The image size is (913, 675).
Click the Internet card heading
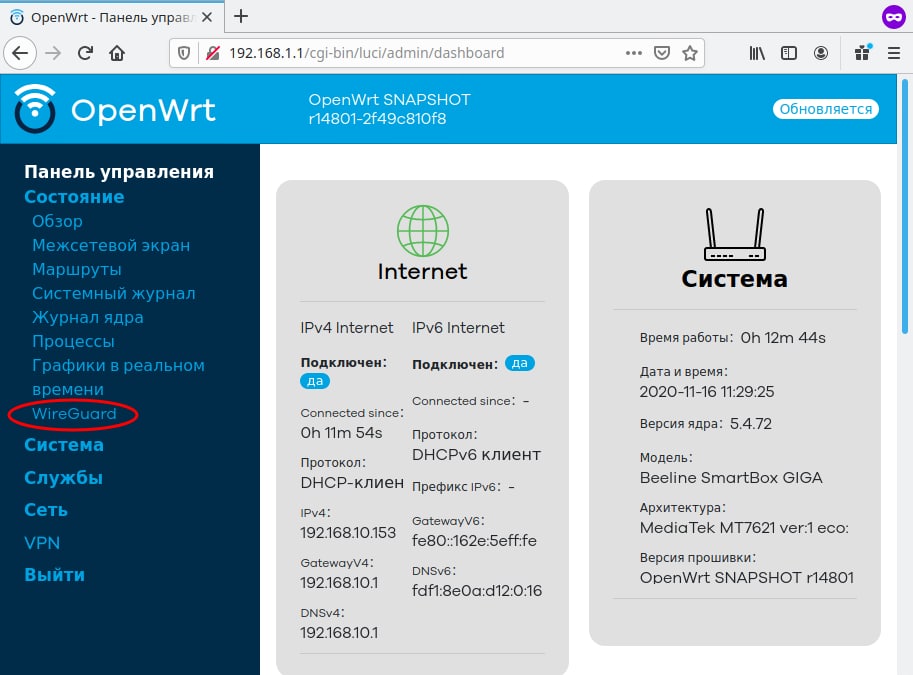click(x=423, y=271)
